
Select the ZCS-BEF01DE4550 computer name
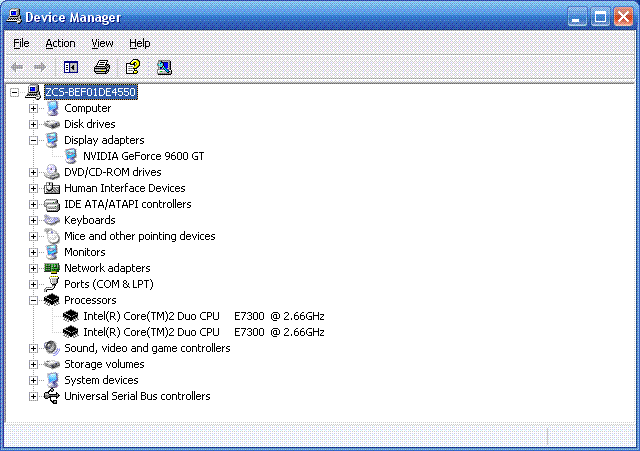coord(91,92)
